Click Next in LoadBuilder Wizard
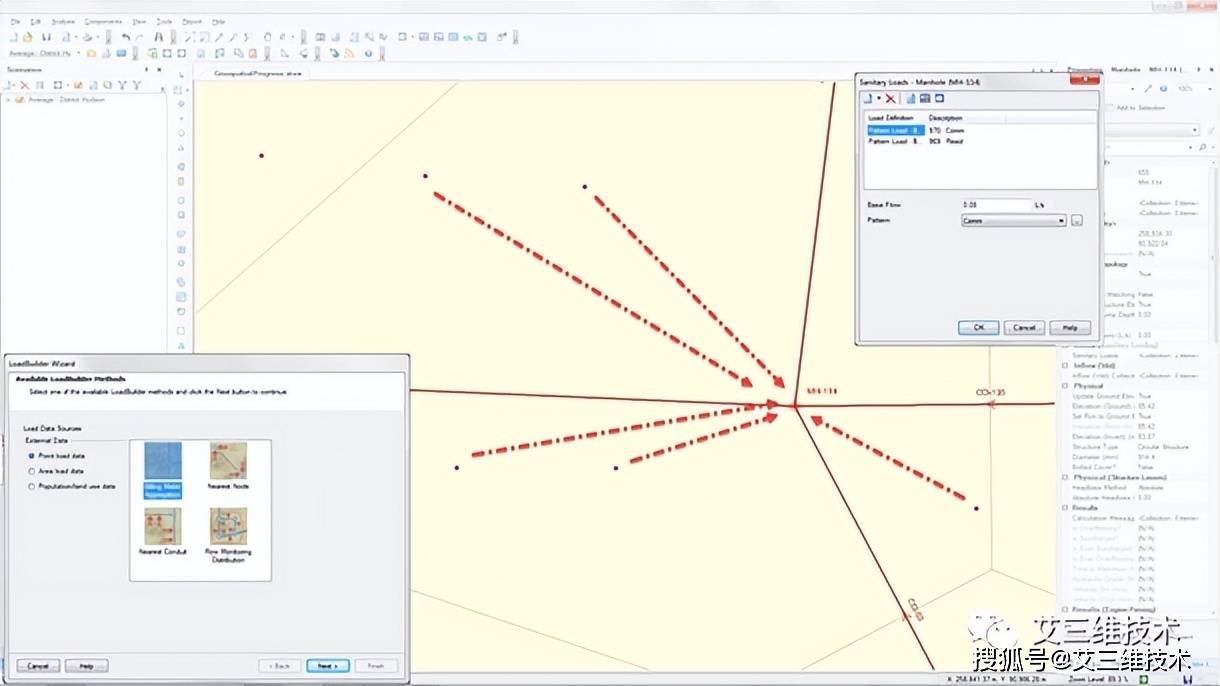 [328, 666]
